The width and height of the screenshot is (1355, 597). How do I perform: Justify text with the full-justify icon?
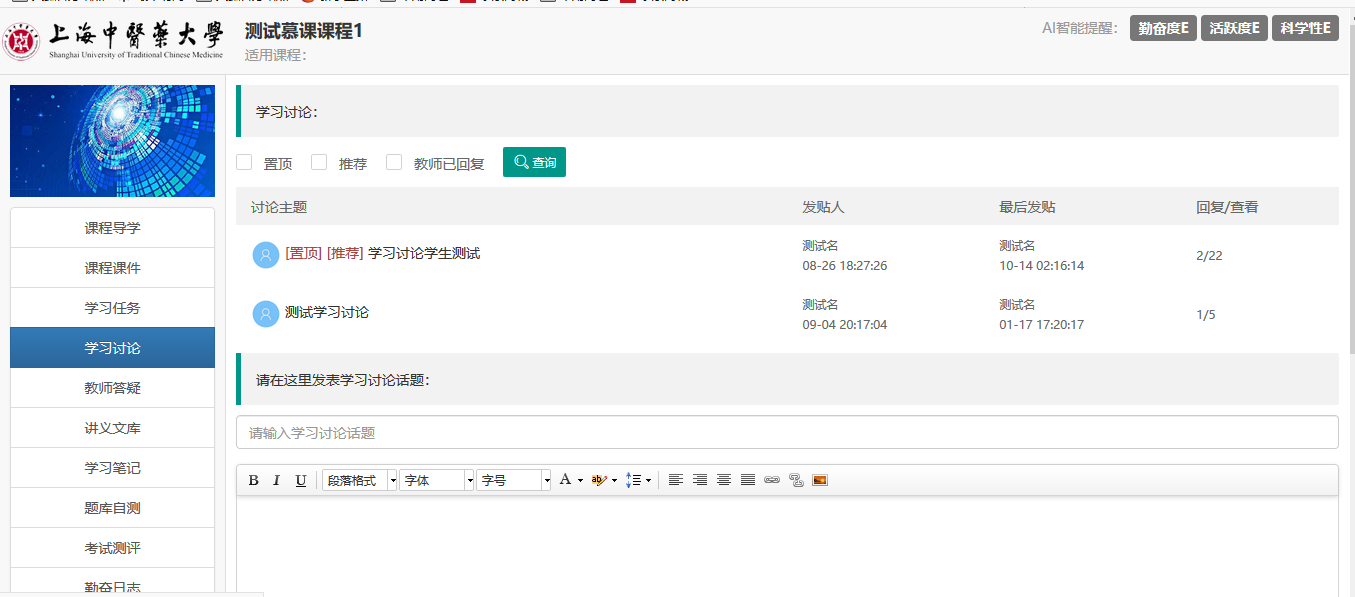(x=748, y=480)
